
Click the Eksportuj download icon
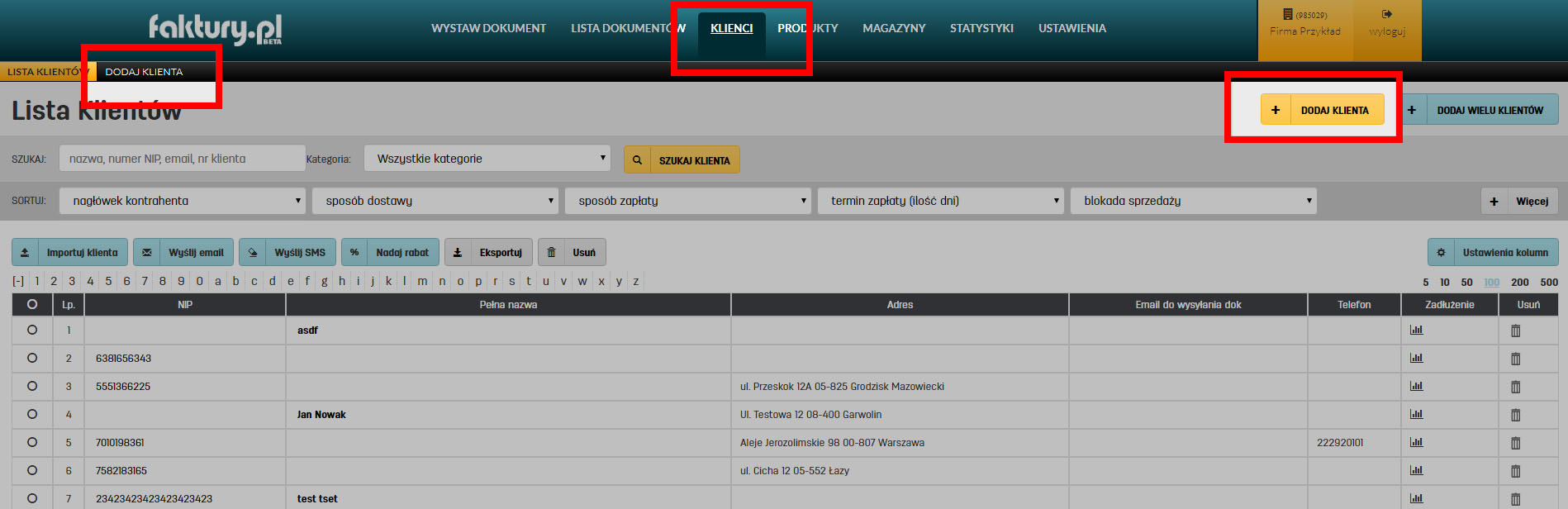(458, 253)
